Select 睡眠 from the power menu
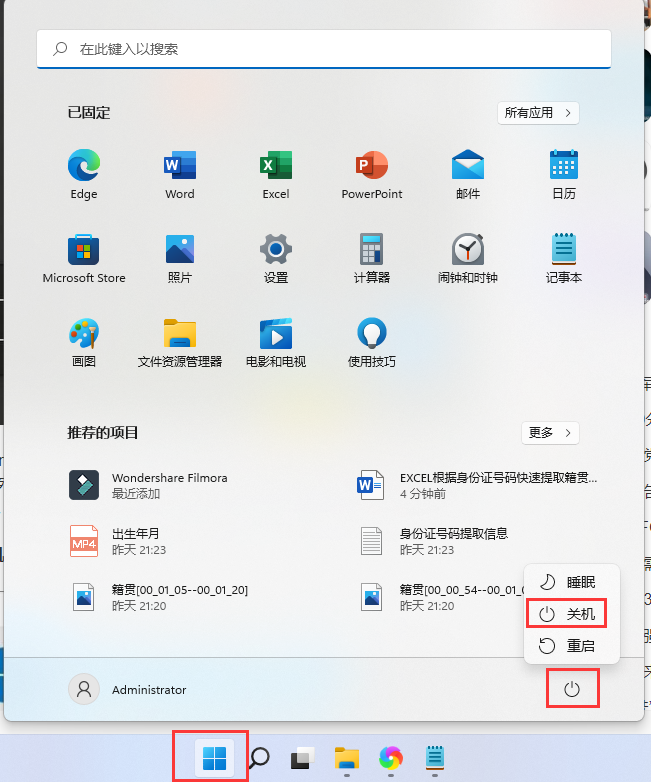Image resolution: width=651 pixels, height=782 pixels. tap(571, 582)
